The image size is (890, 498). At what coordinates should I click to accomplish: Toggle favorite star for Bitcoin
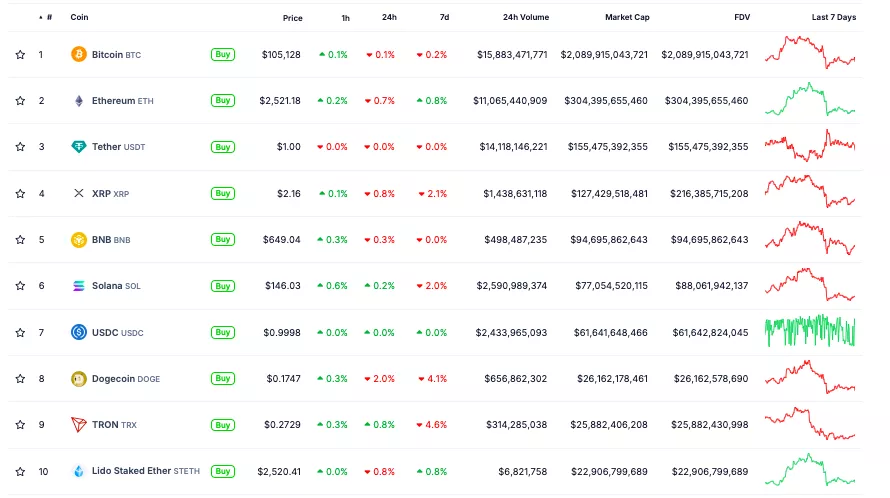tap(20, 55)
